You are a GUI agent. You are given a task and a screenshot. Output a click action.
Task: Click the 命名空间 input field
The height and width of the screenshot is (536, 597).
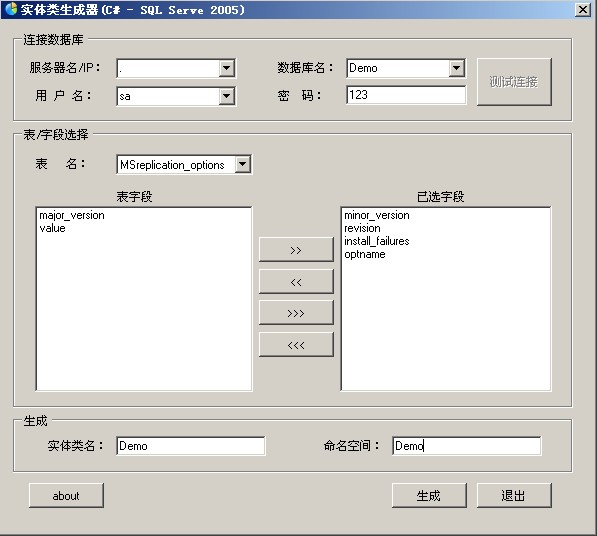point(467,446)
